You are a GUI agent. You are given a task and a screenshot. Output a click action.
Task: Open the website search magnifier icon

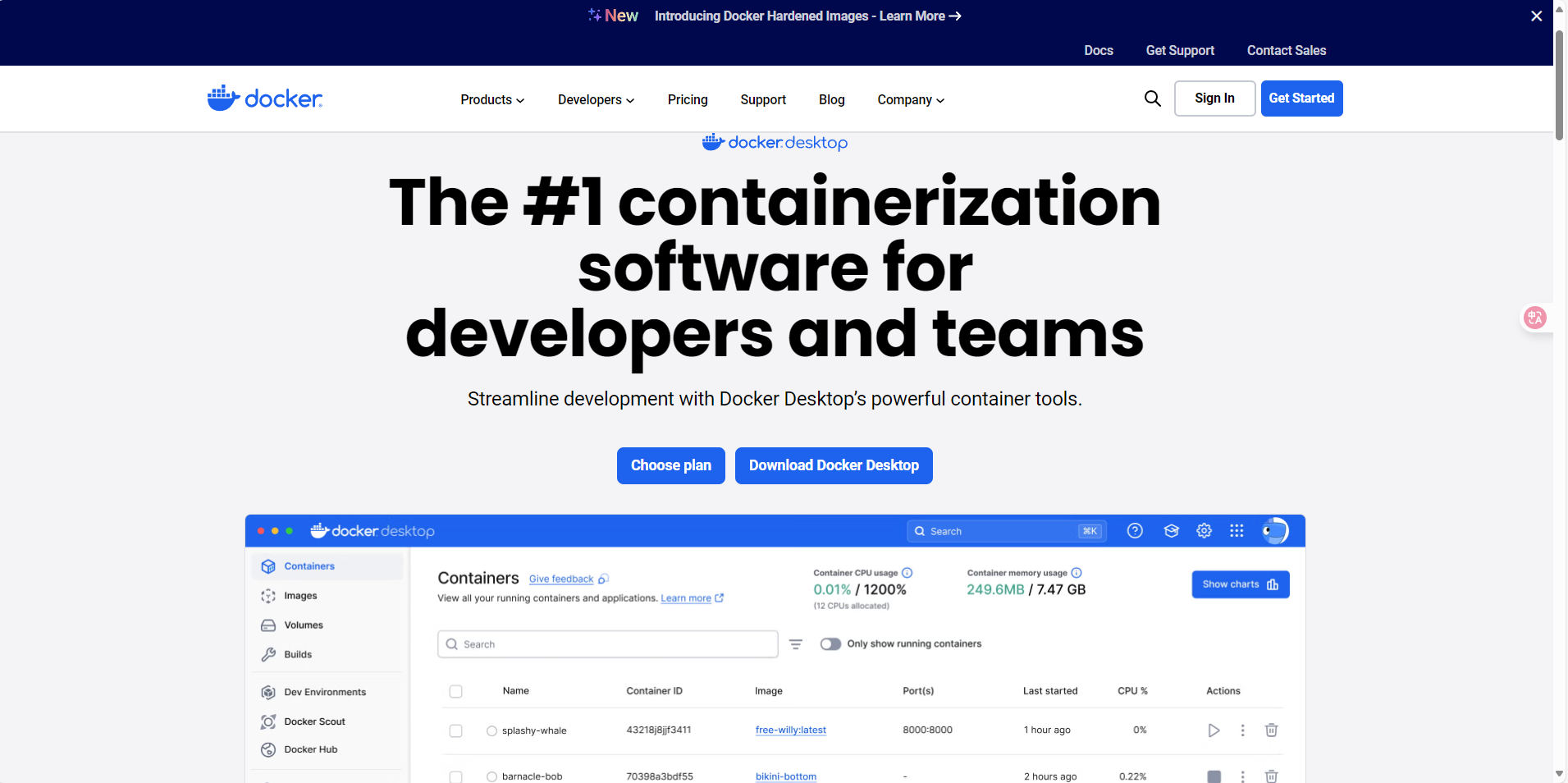(x=1152, y=98)
